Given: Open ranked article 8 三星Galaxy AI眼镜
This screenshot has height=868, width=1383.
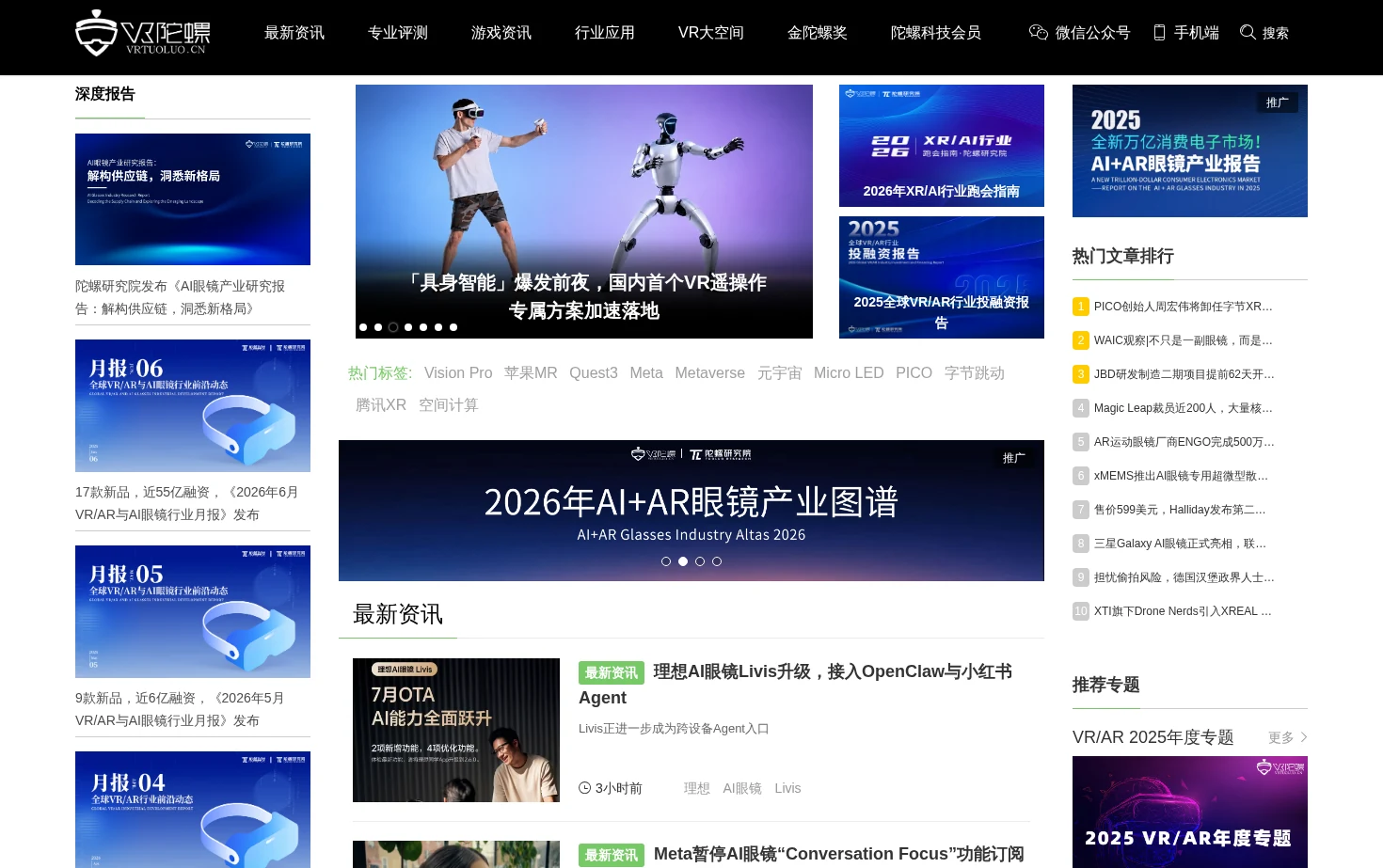Looking at the screenshot, I should (x=1180, y=544).
